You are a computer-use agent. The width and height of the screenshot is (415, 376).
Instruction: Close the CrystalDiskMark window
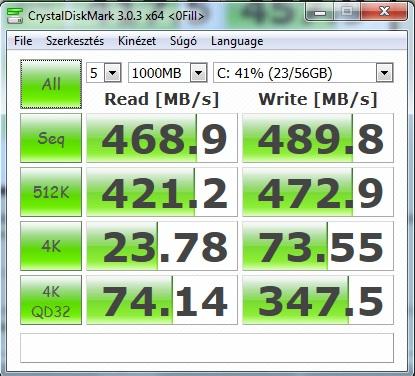384,12
